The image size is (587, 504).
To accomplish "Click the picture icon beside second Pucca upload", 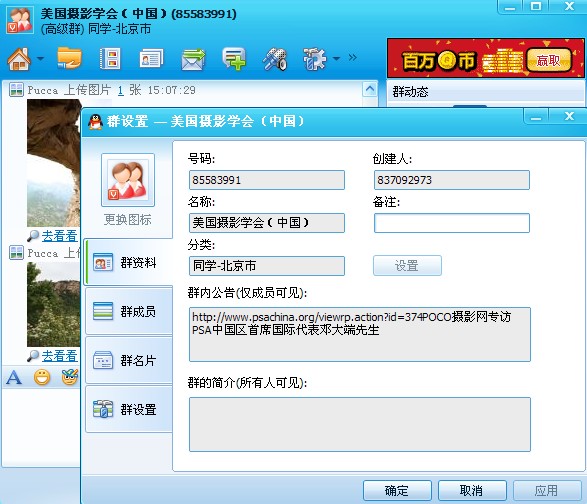I will (x=16, y=253).
